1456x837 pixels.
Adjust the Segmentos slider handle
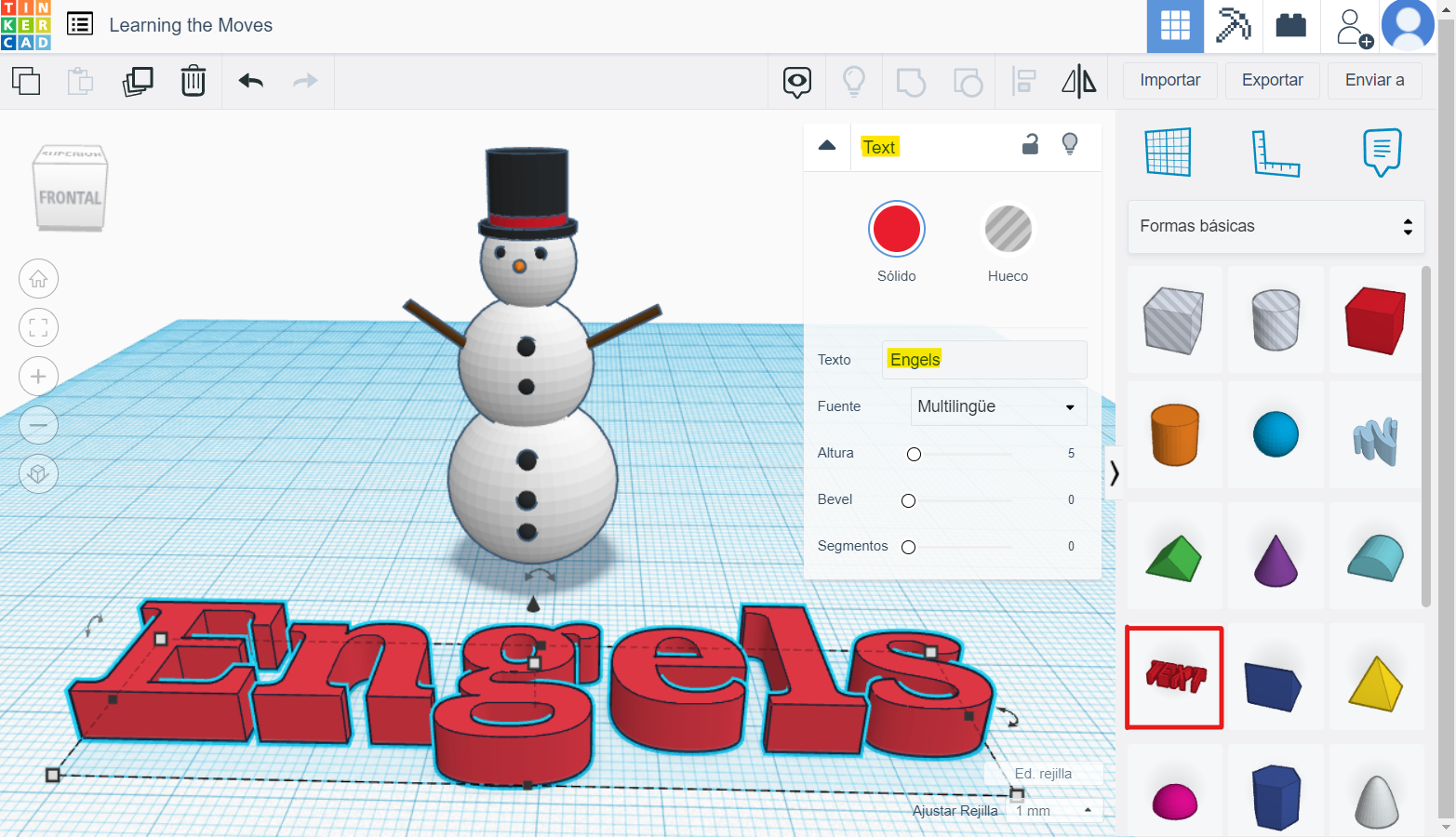point(909,547)
